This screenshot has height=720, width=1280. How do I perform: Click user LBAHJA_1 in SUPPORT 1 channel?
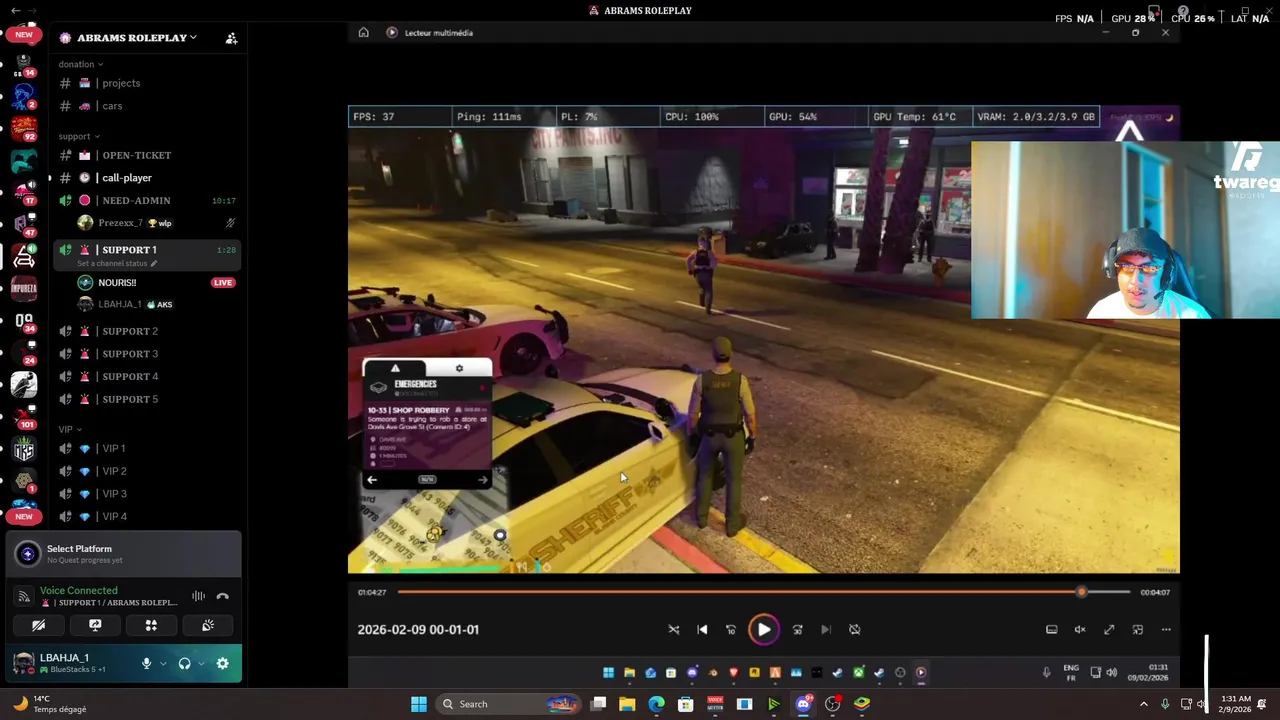click(158, 304)
